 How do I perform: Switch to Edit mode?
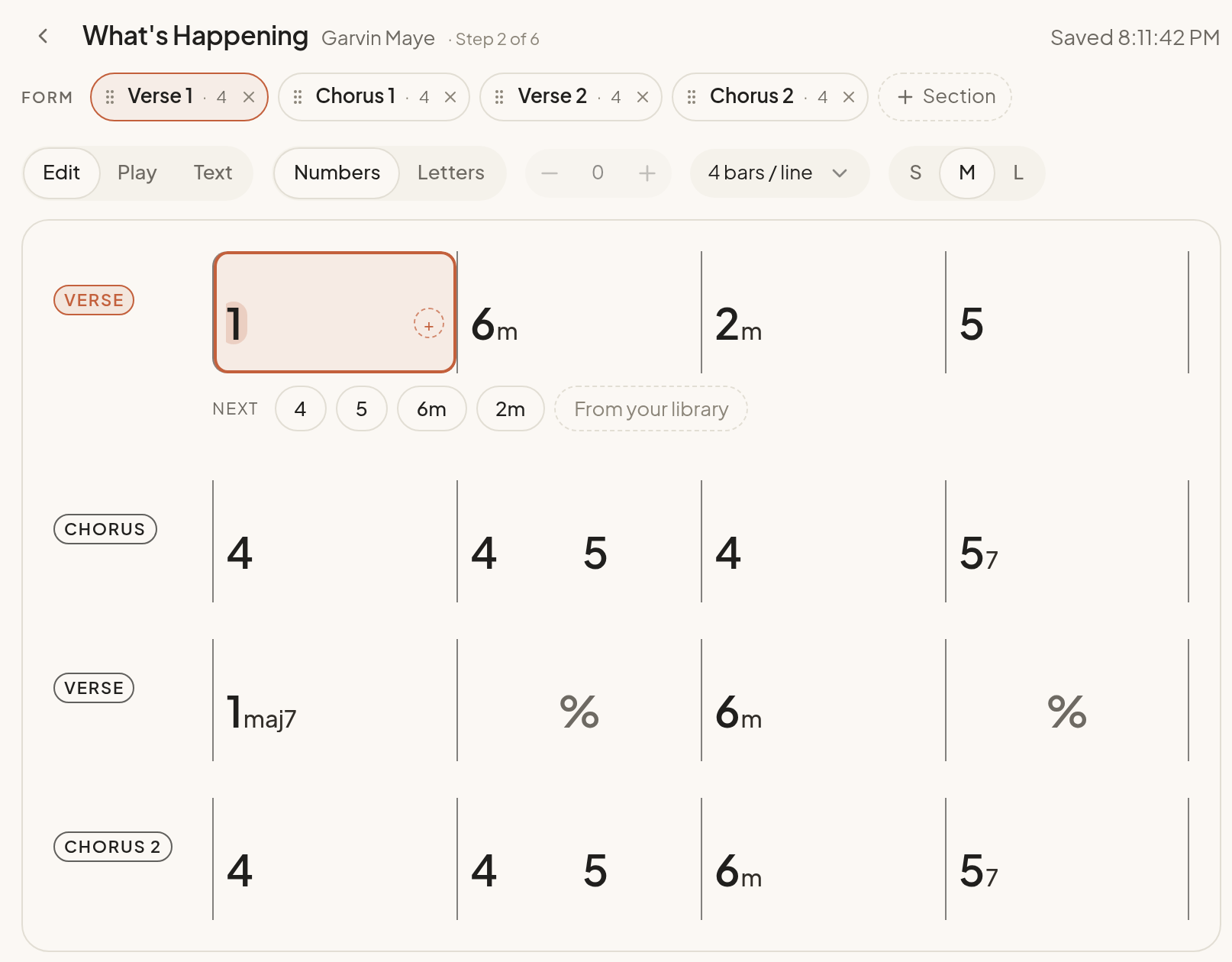click(62, 173)
